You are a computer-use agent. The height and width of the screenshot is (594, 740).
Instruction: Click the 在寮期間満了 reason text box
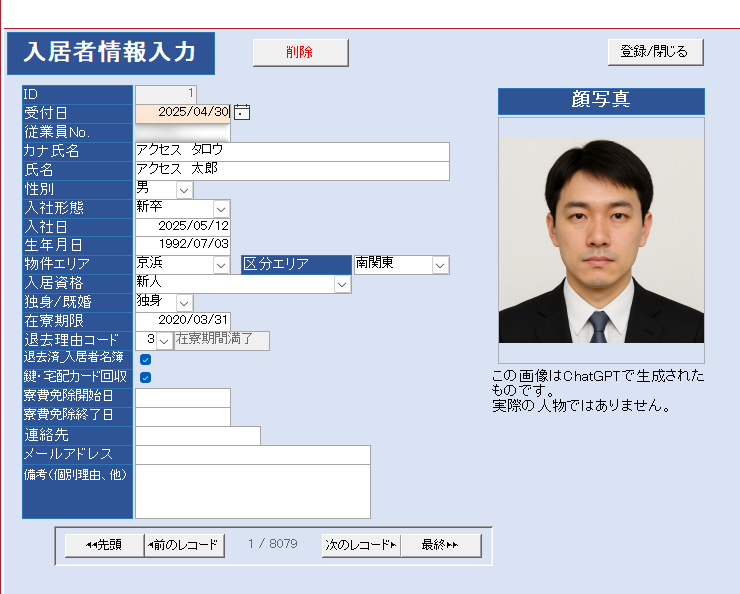[x=222, y=341]
